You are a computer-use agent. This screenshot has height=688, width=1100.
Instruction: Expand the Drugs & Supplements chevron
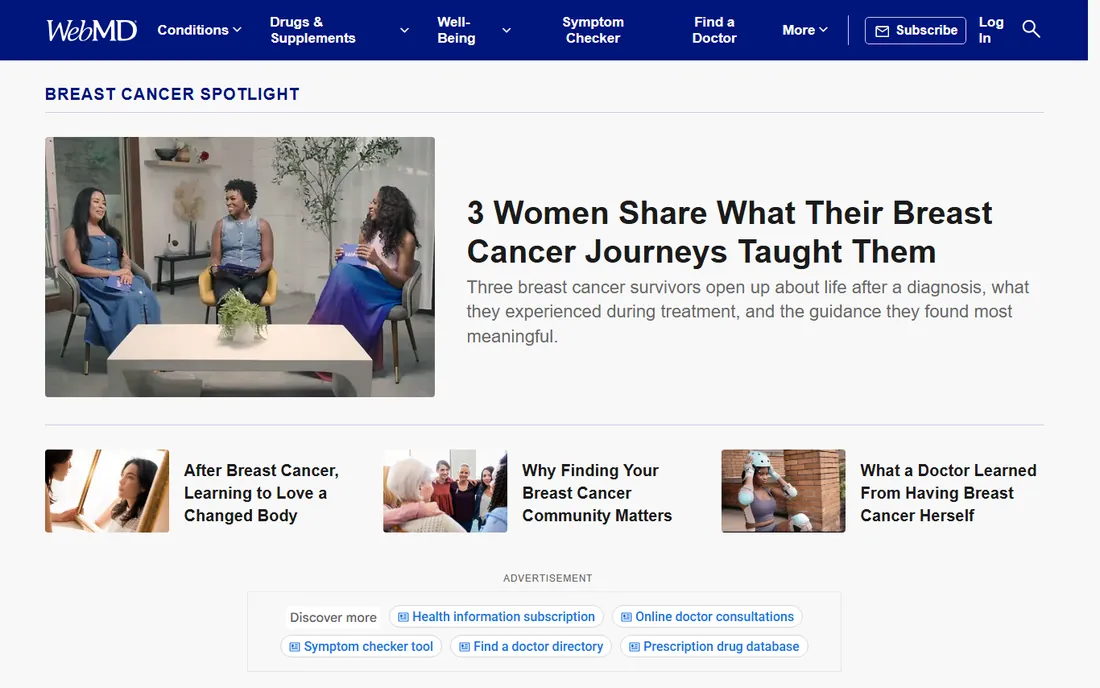[x=404, y=30]
